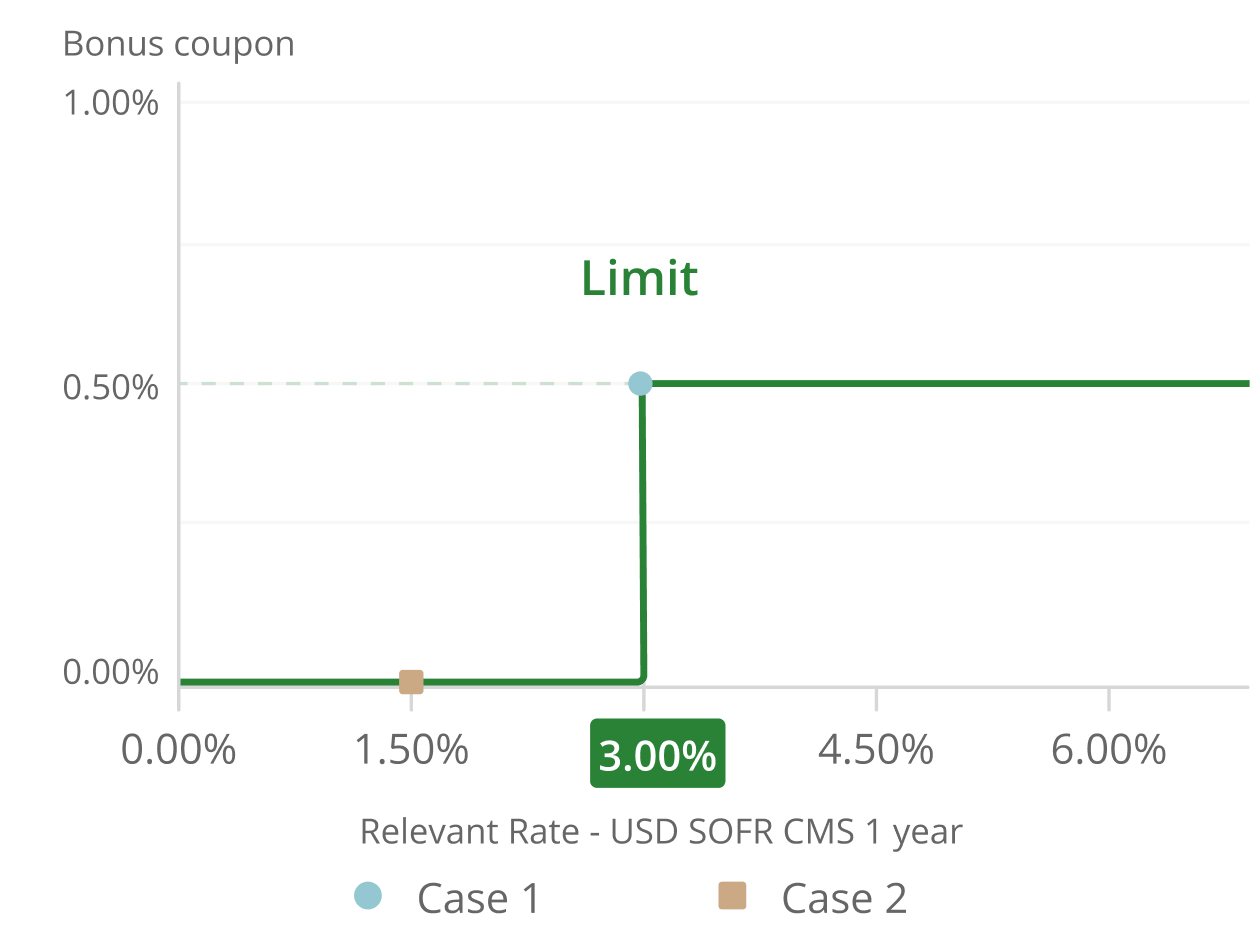Click the green Limit label

point(640,278)
